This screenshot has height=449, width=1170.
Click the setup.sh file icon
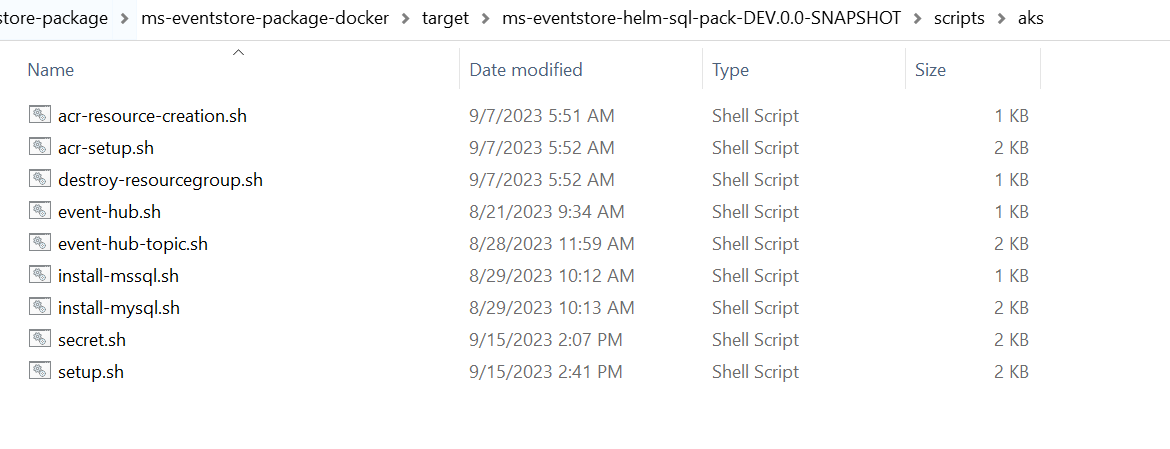pos(40,371)
